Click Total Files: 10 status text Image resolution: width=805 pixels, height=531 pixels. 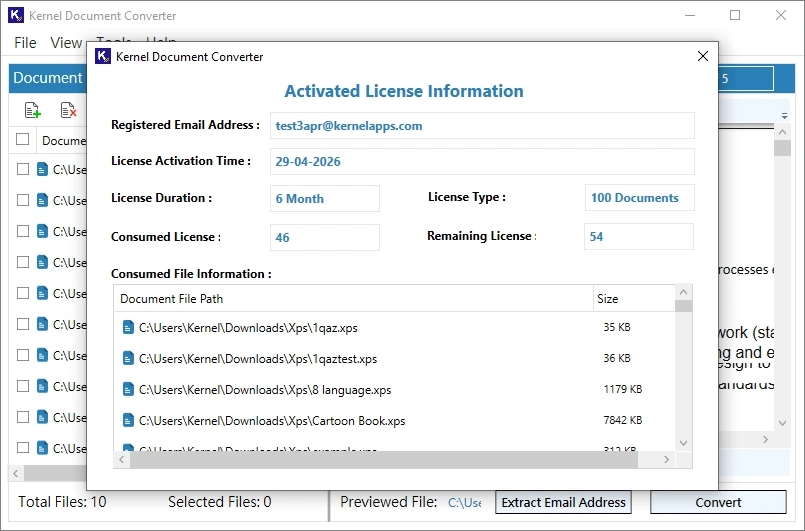pyautogui.click(x=62, y=502)
